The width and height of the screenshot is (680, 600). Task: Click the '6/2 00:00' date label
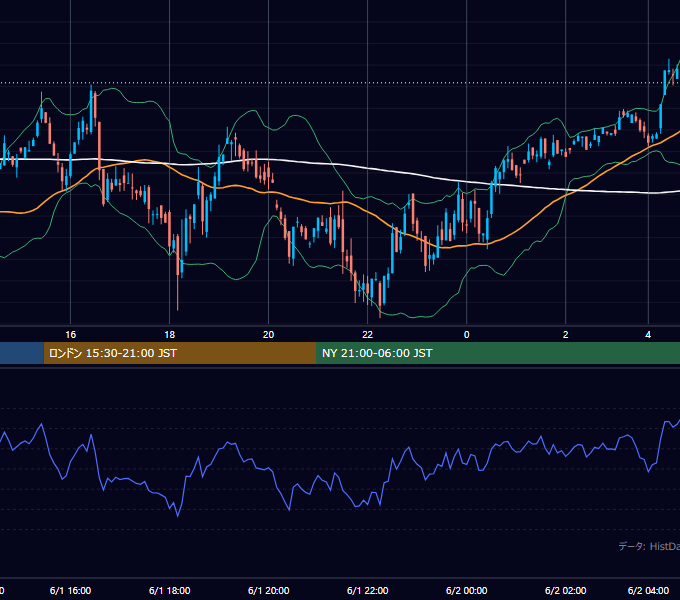point(467,590)
